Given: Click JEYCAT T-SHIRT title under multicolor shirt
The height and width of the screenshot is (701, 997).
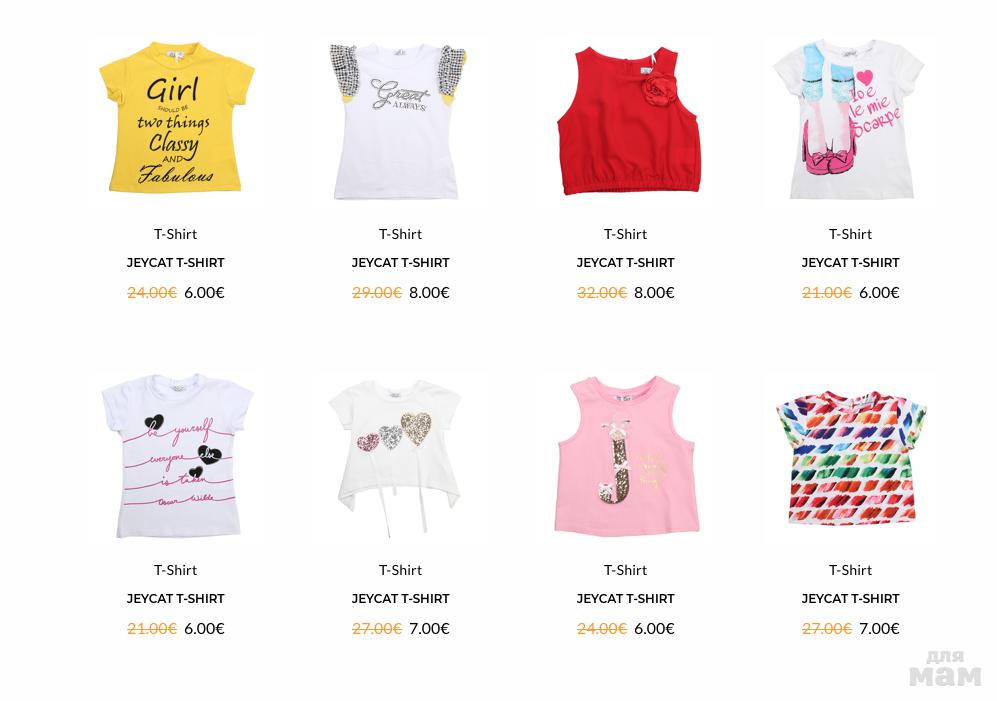Looking at the screenshot, I should point(851,599).
